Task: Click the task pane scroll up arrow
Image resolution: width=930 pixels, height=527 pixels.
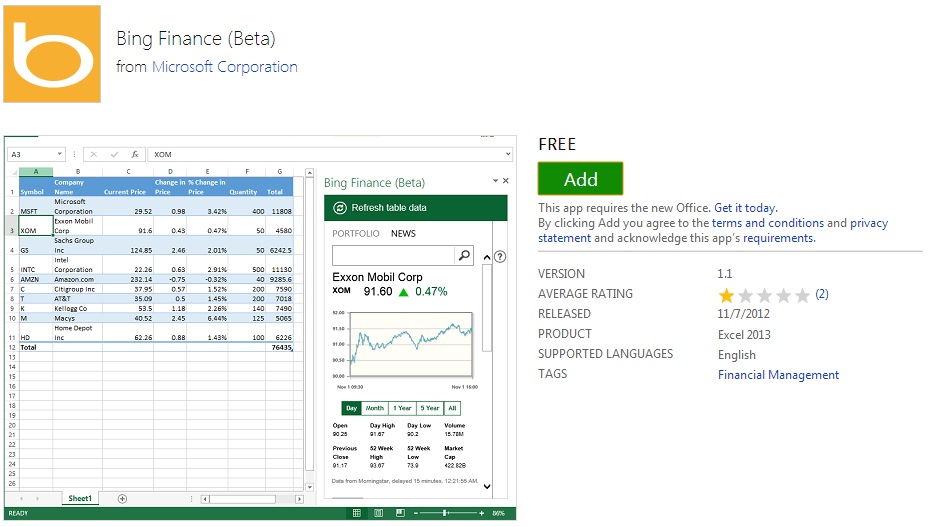Action: [487, 257]
